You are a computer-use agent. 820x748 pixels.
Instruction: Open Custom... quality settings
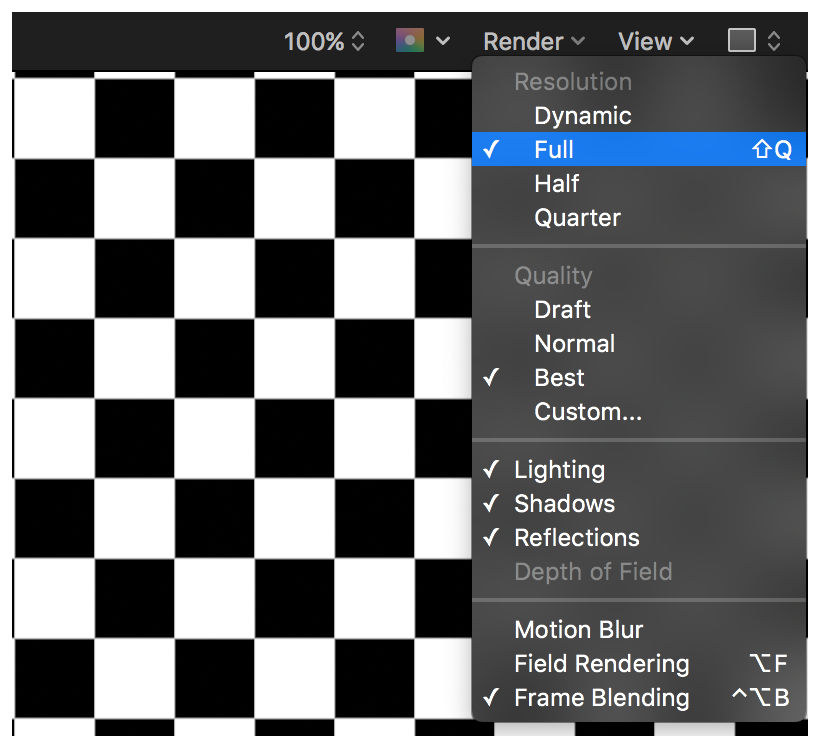click(587, 412)
